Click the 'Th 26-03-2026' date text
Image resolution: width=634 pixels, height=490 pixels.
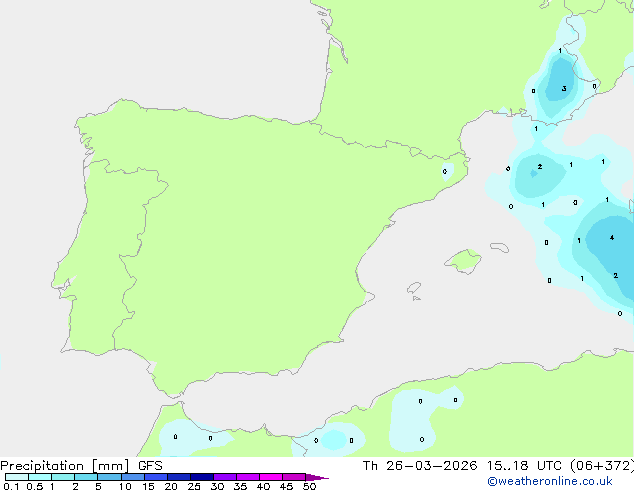coord(420,466)
